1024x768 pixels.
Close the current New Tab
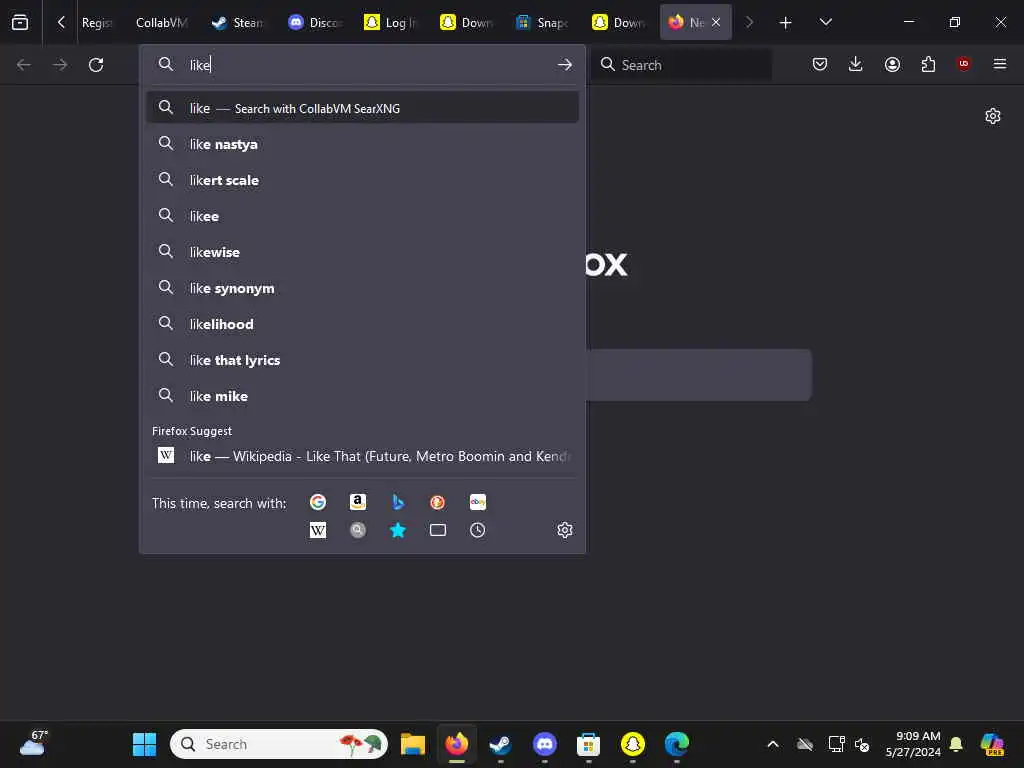pos(716,22)
